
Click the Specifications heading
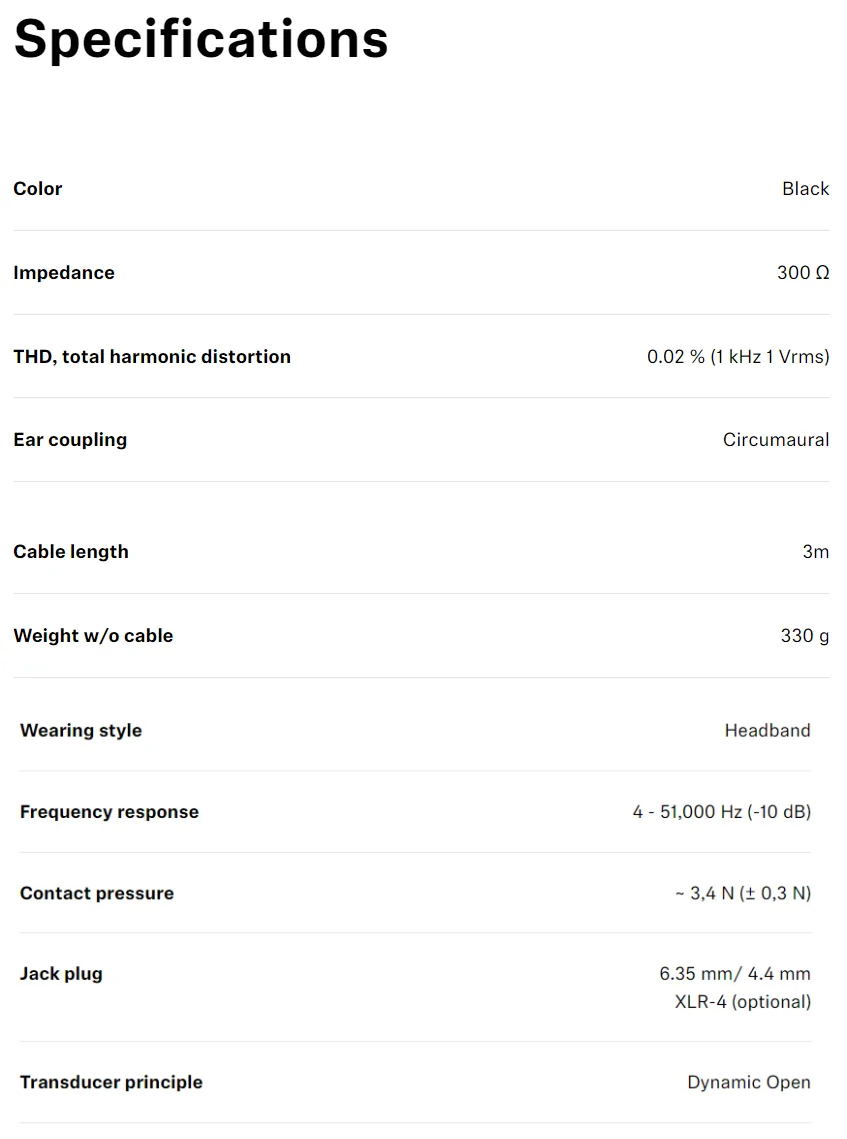(x=201, y=41)
